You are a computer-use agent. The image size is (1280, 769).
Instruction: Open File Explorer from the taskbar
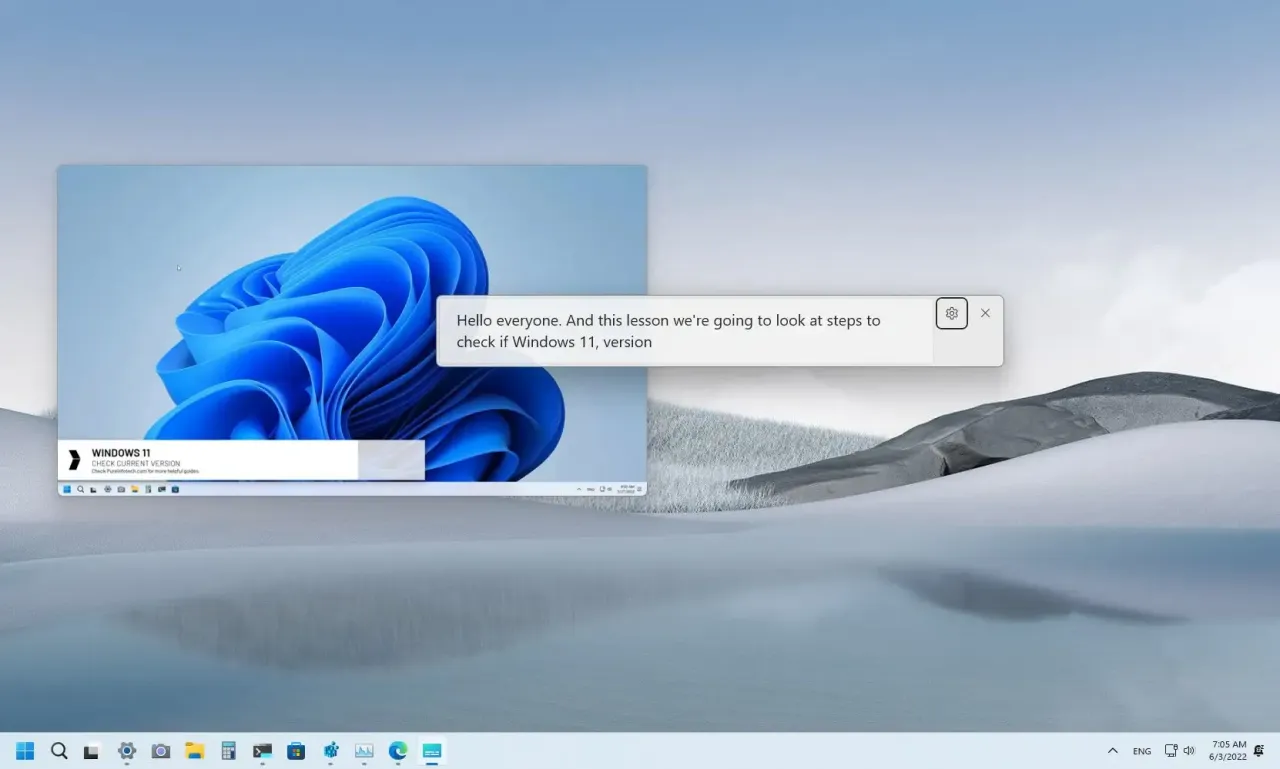(194, 750)
